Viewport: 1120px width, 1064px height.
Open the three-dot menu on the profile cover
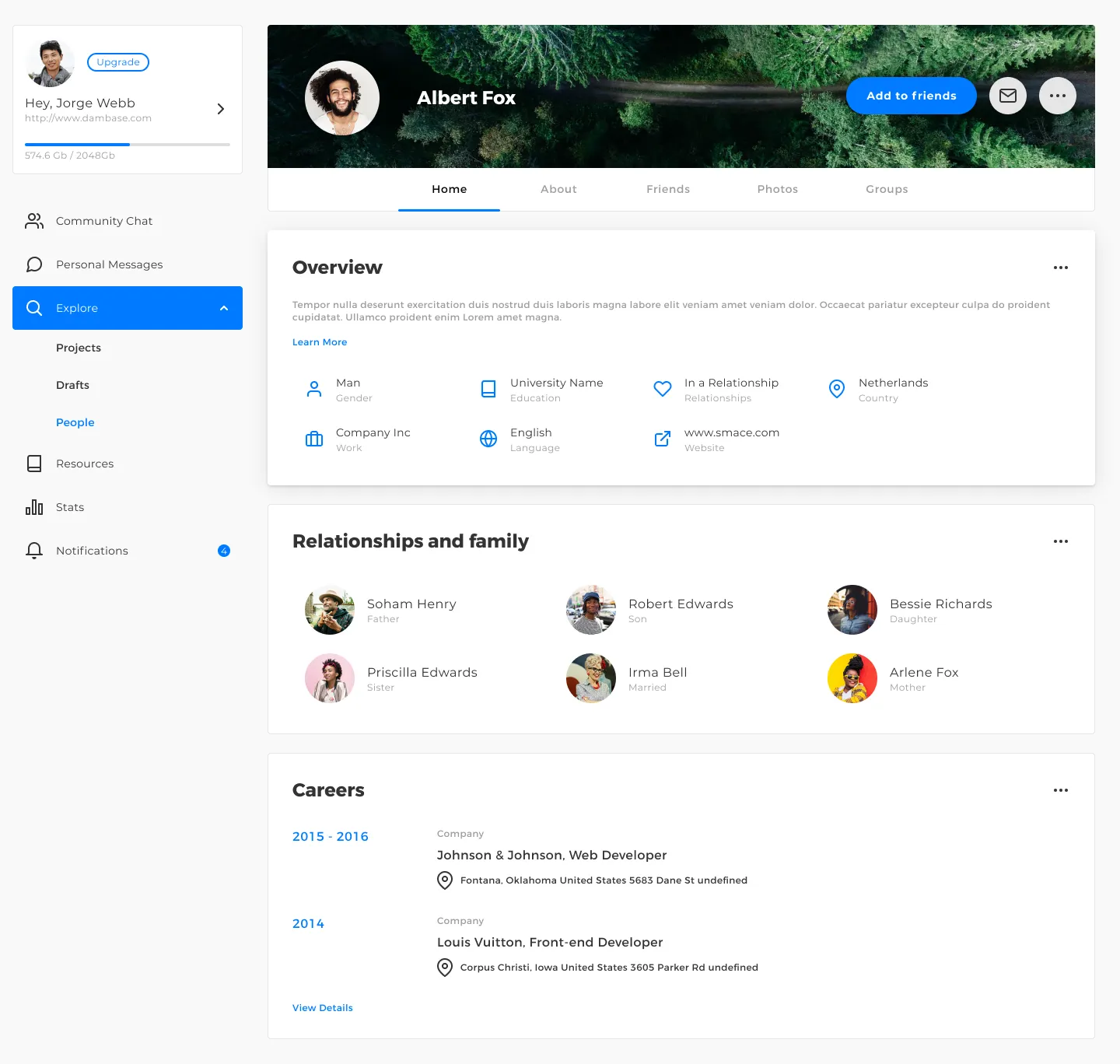(1057, 96)
